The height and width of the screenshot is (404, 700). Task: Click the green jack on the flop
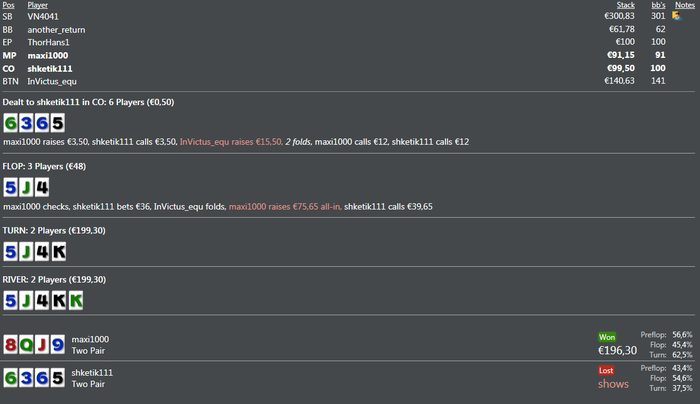click(26, 186)
